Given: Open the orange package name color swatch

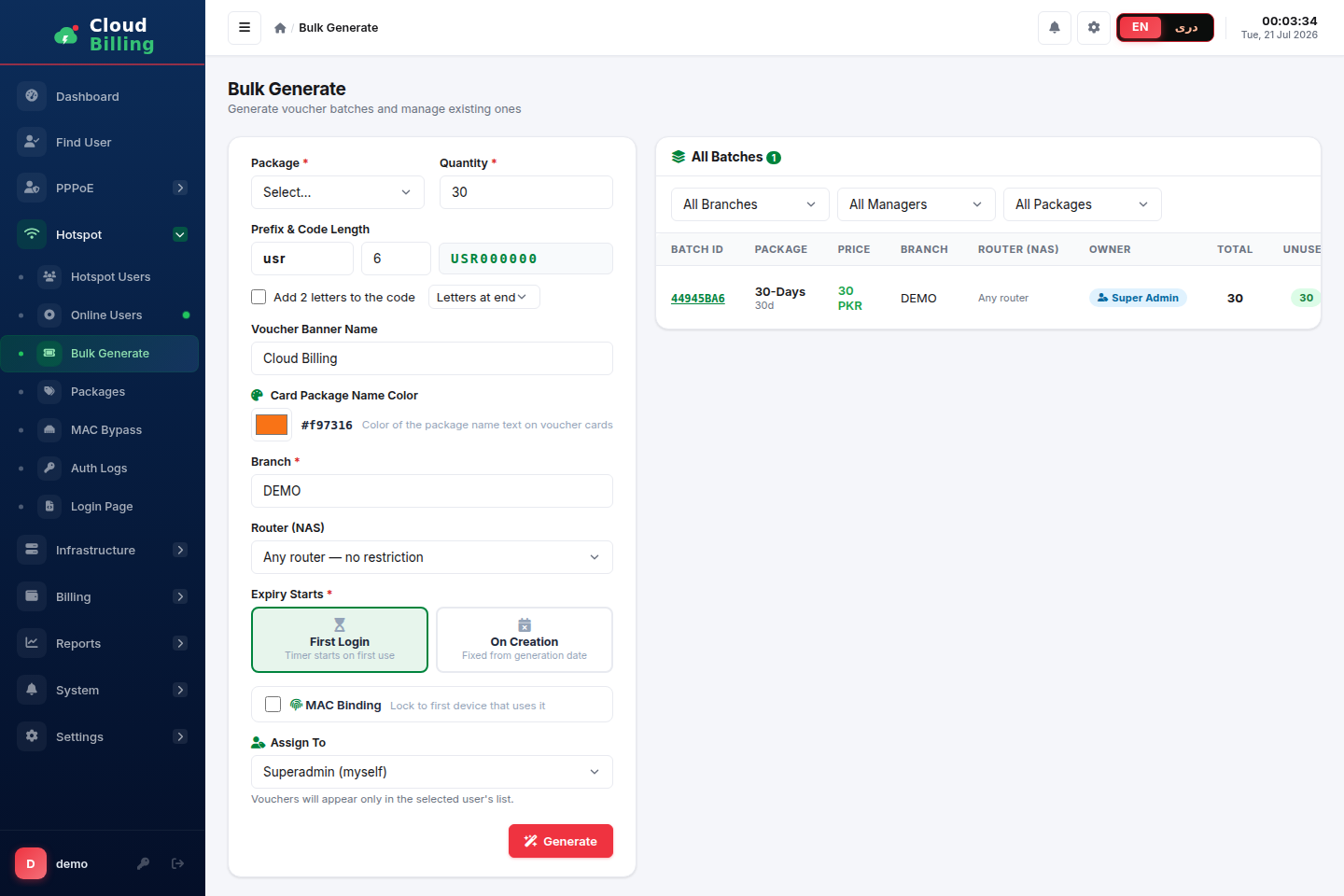Looking at the screenshot, I should tap(272, 425).
